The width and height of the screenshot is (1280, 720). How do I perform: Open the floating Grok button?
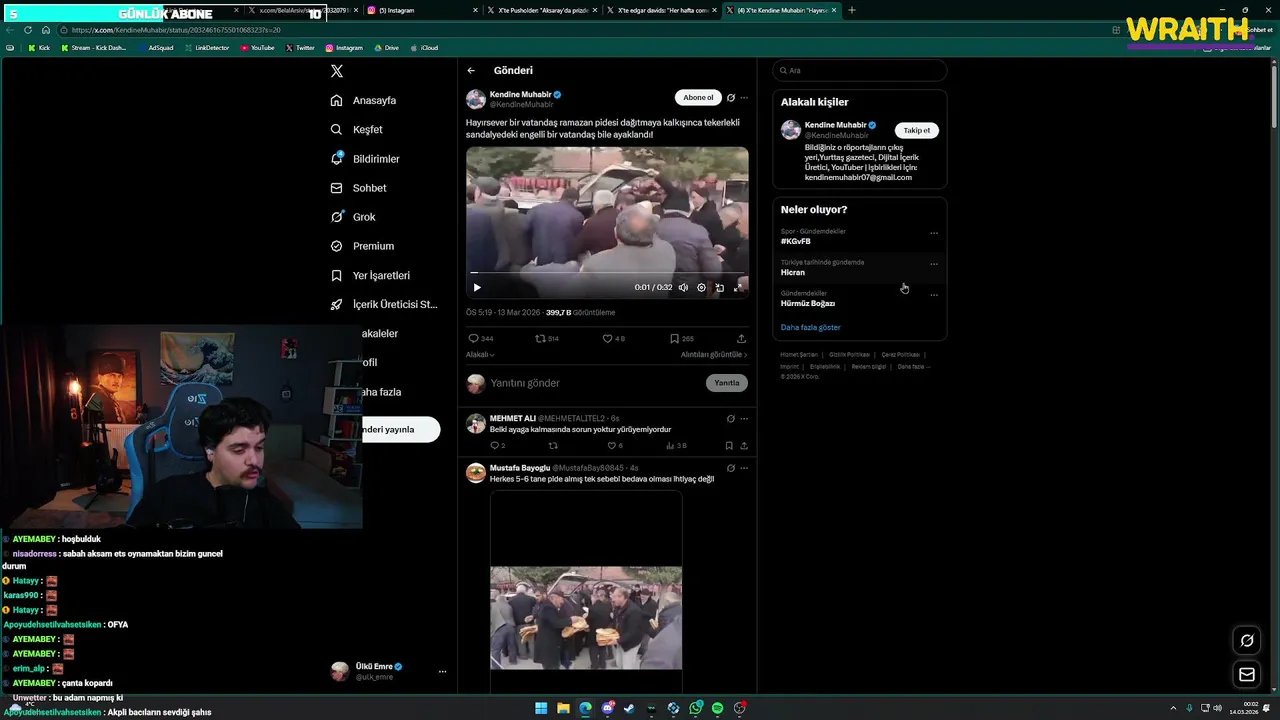point(1247,641)
